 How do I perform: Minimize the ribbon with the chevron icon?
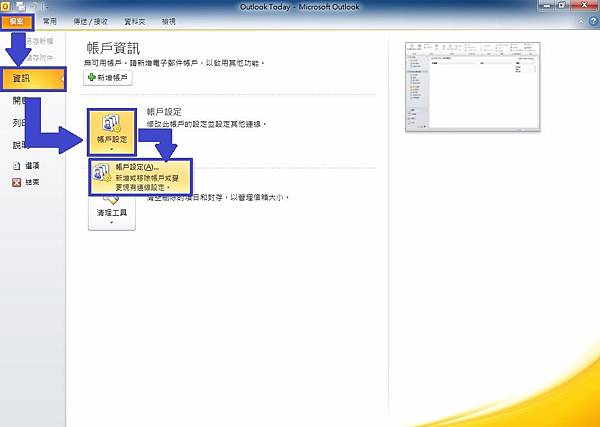(x=581, y=21)
